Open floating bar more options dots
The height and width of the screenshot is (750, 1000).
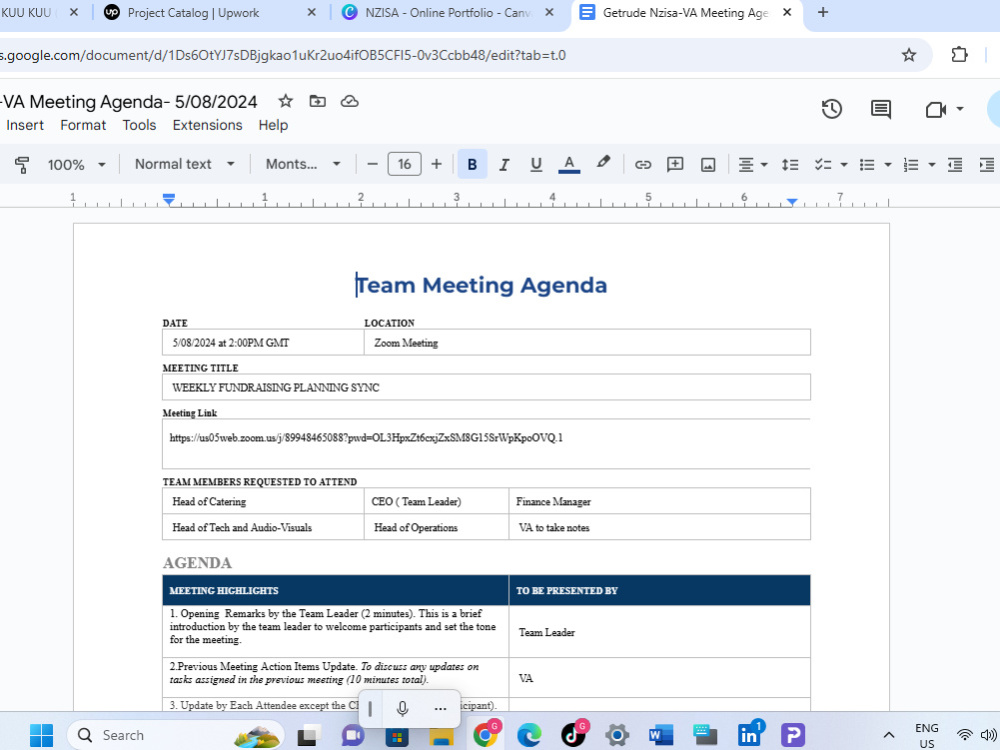(440, 709)
